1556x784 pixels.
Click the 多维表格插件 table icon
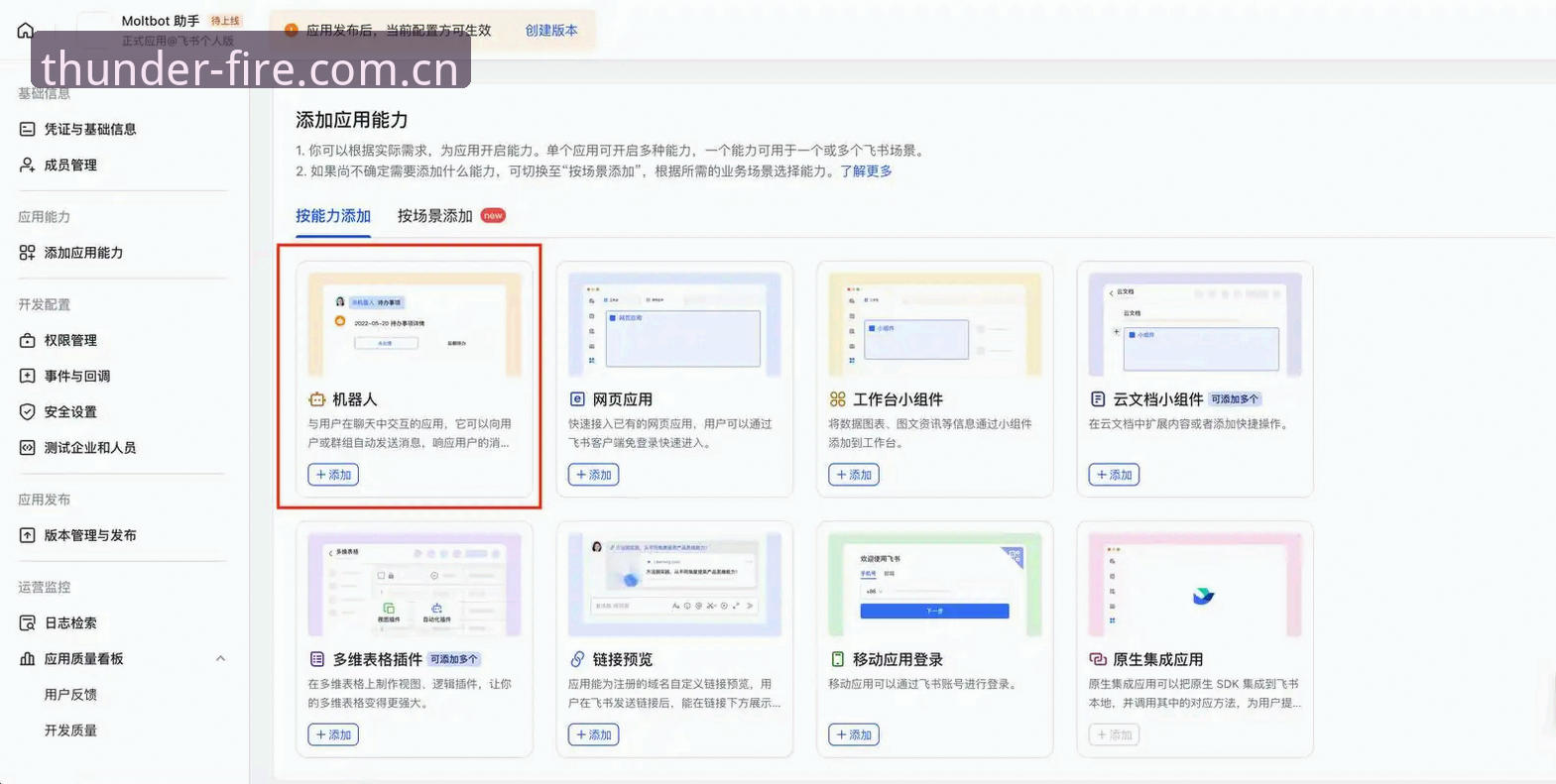click(x=316, y=659)
